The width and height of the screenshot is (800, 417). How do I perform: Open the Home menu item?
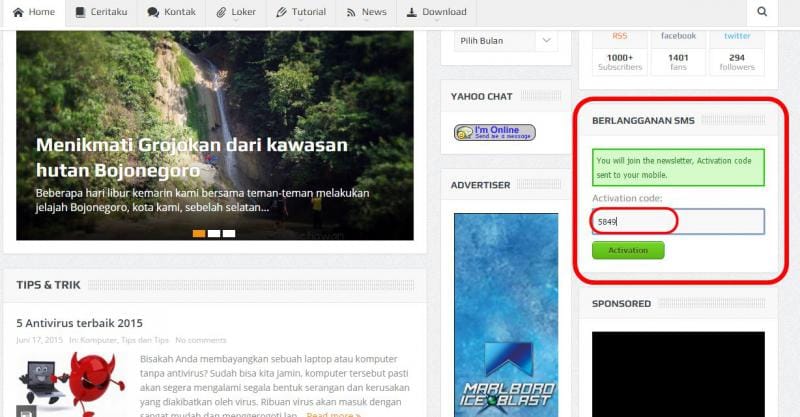(34, 12)
